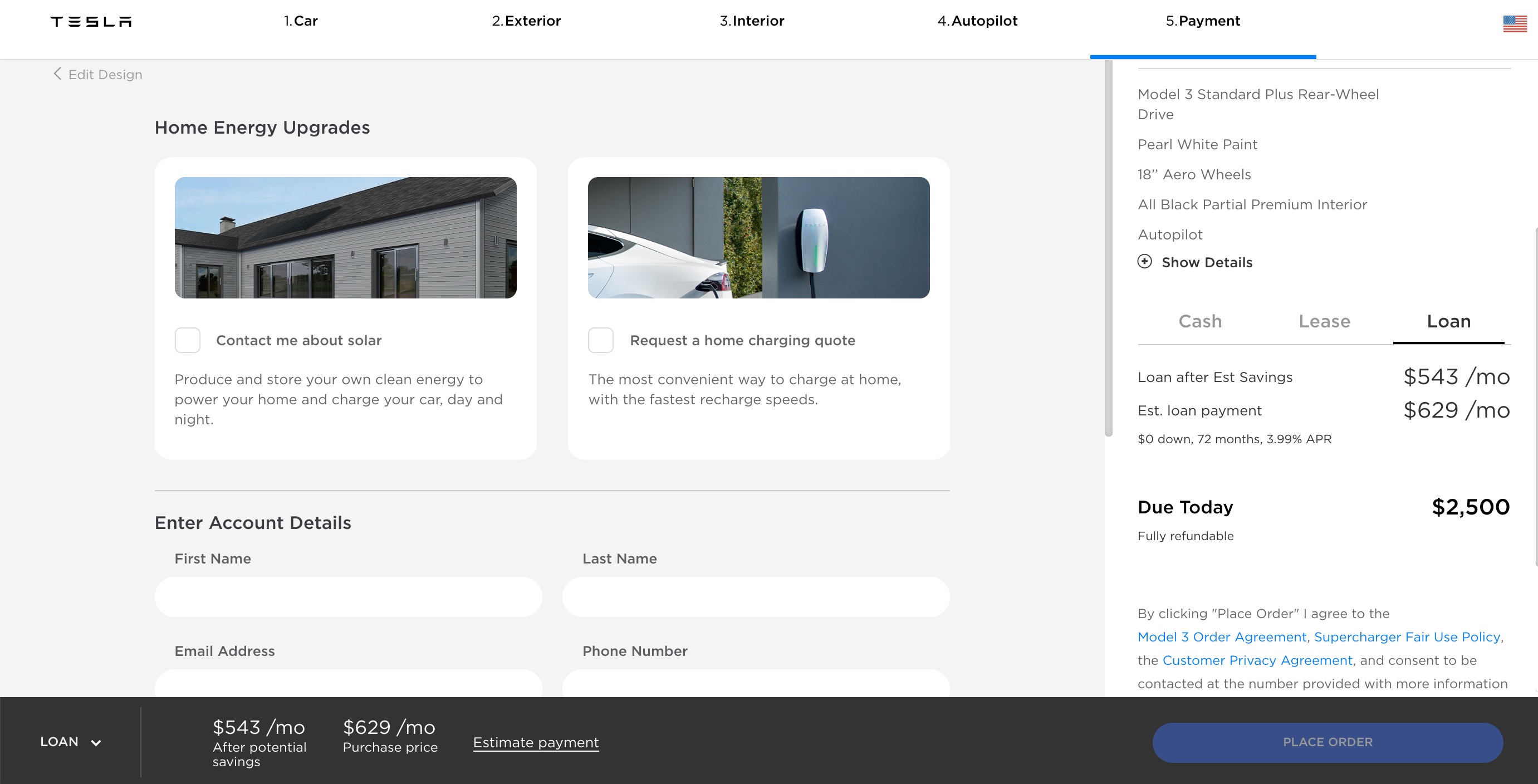Open the Model 3 Order Agreement

coord(1222,636)
